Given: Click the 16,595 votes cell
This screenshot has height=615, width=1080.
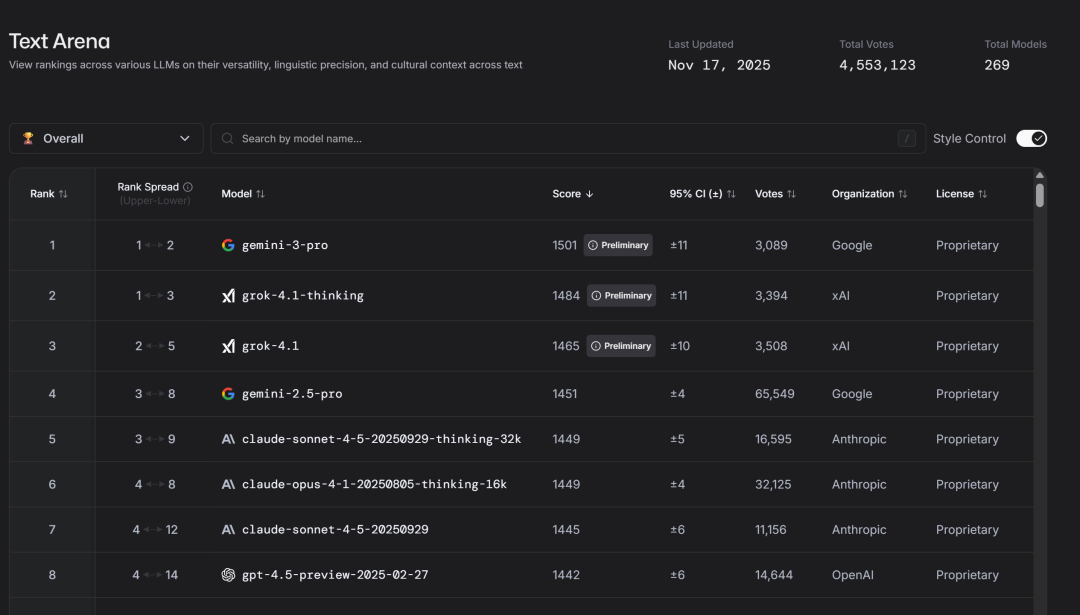Looking at the screenshot, I should tap(773, 439).
